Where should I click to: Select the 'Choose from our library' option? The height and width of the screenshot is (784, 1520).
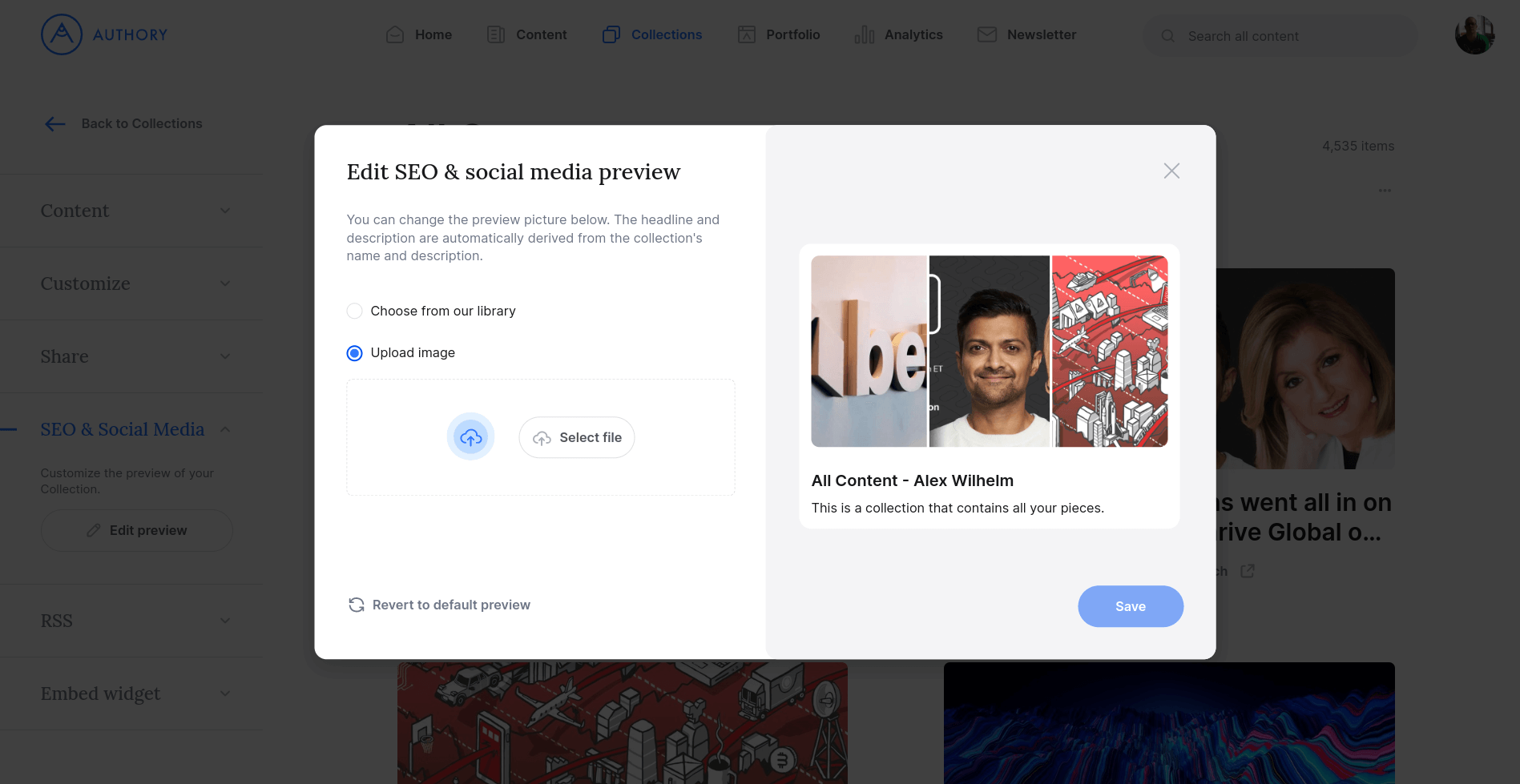tap(354, 311)
